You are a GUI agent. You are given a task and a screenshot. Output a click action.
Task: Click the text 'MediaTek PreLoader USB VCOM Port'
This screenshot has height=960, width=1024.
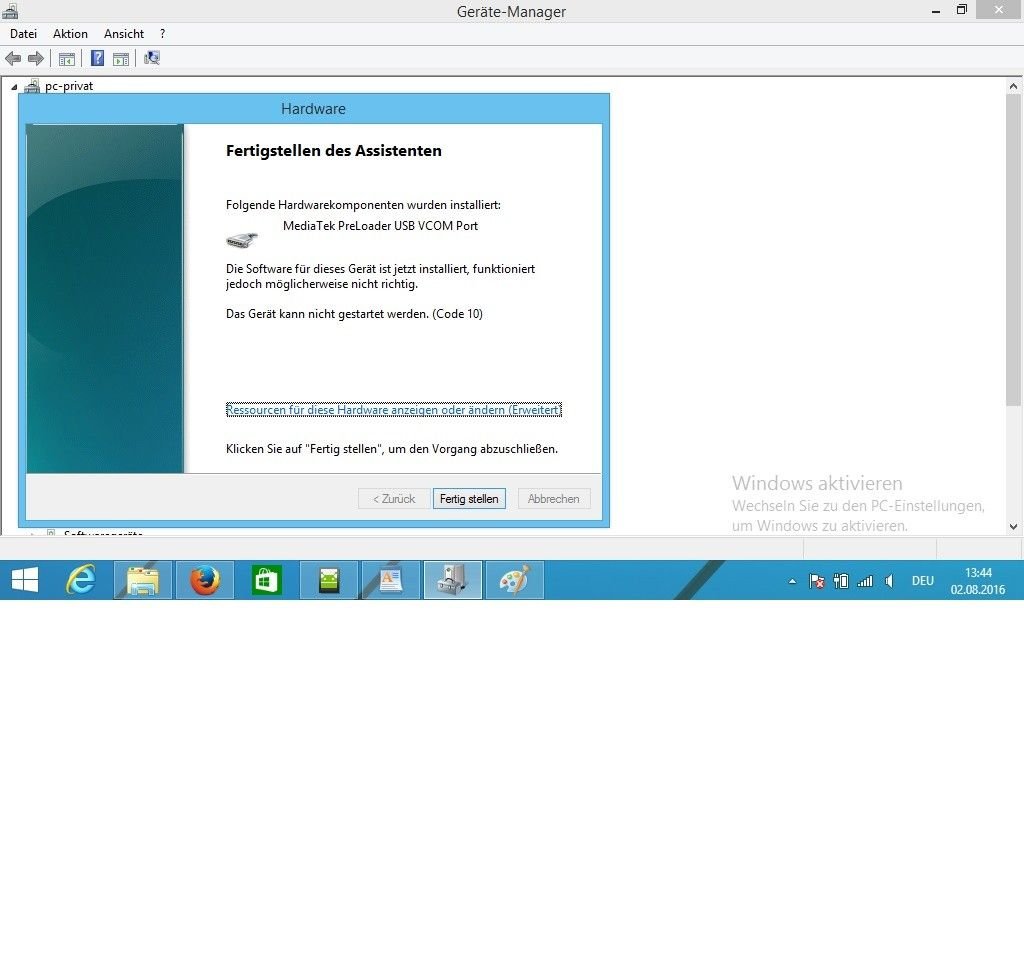381,226
